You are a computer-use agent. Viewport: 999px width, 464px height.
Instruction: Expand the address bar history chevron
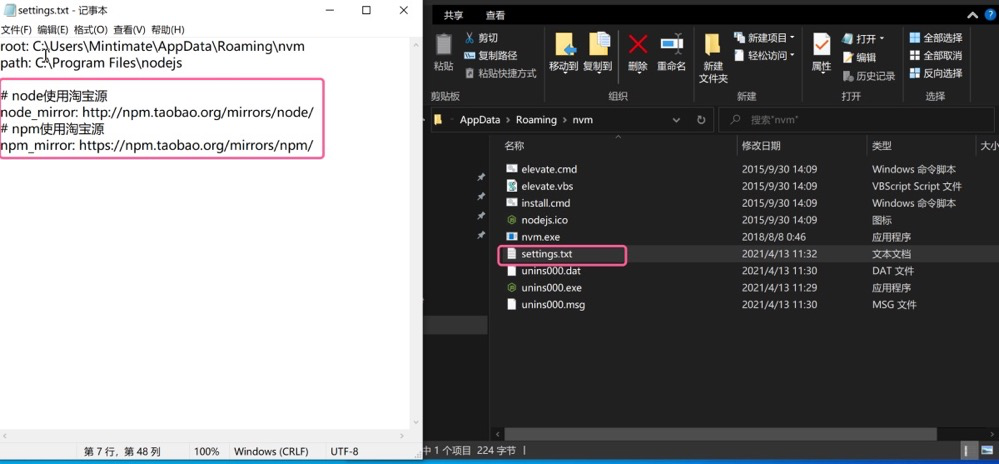point(676,120)
